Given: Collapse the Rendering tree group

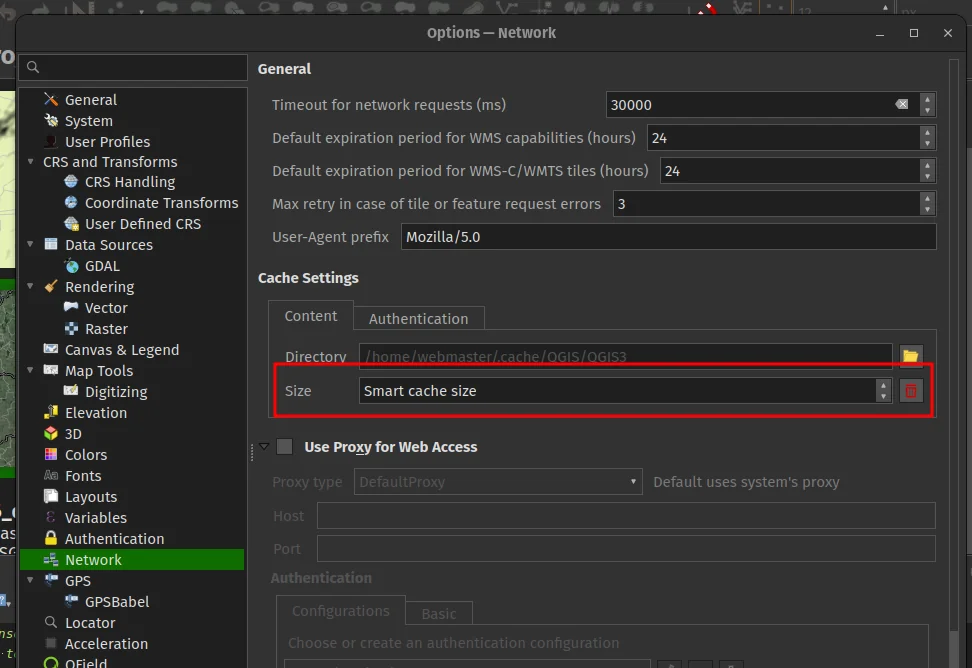Looking at the screenshot, I should coord(31,287).
